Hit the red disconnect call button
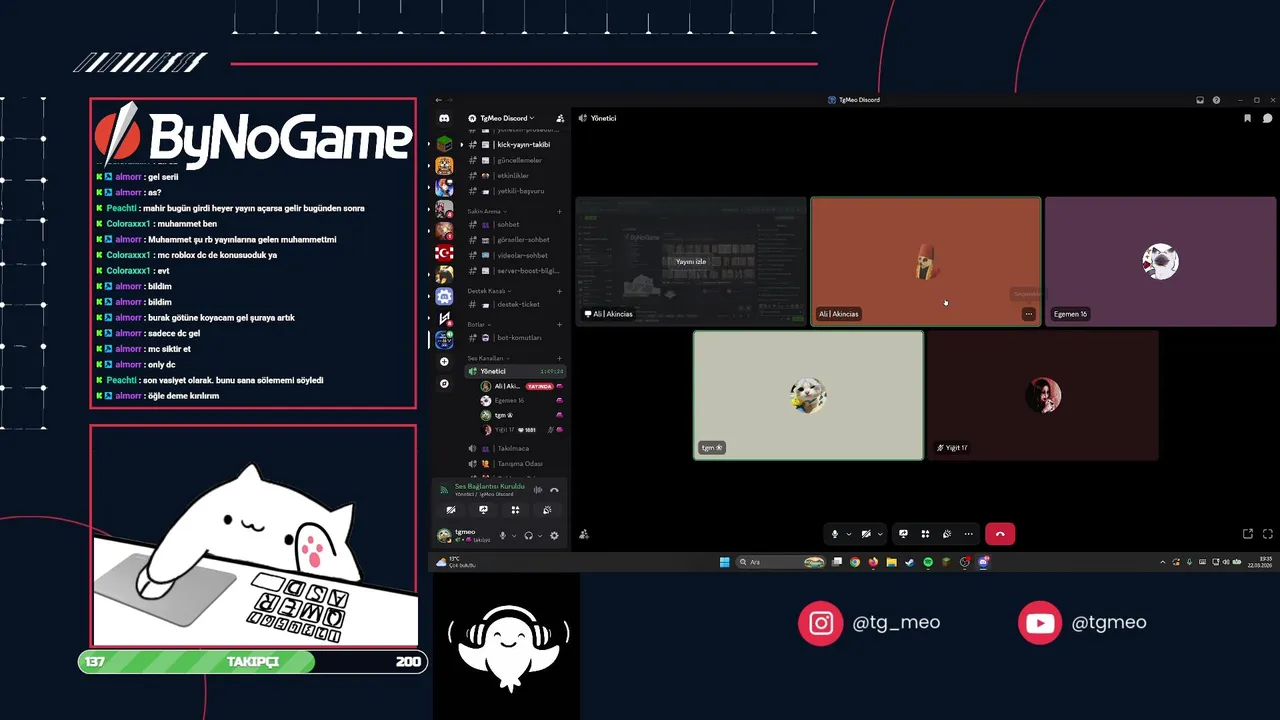This screenshot has height=720, width=1280. point(1000,534)
